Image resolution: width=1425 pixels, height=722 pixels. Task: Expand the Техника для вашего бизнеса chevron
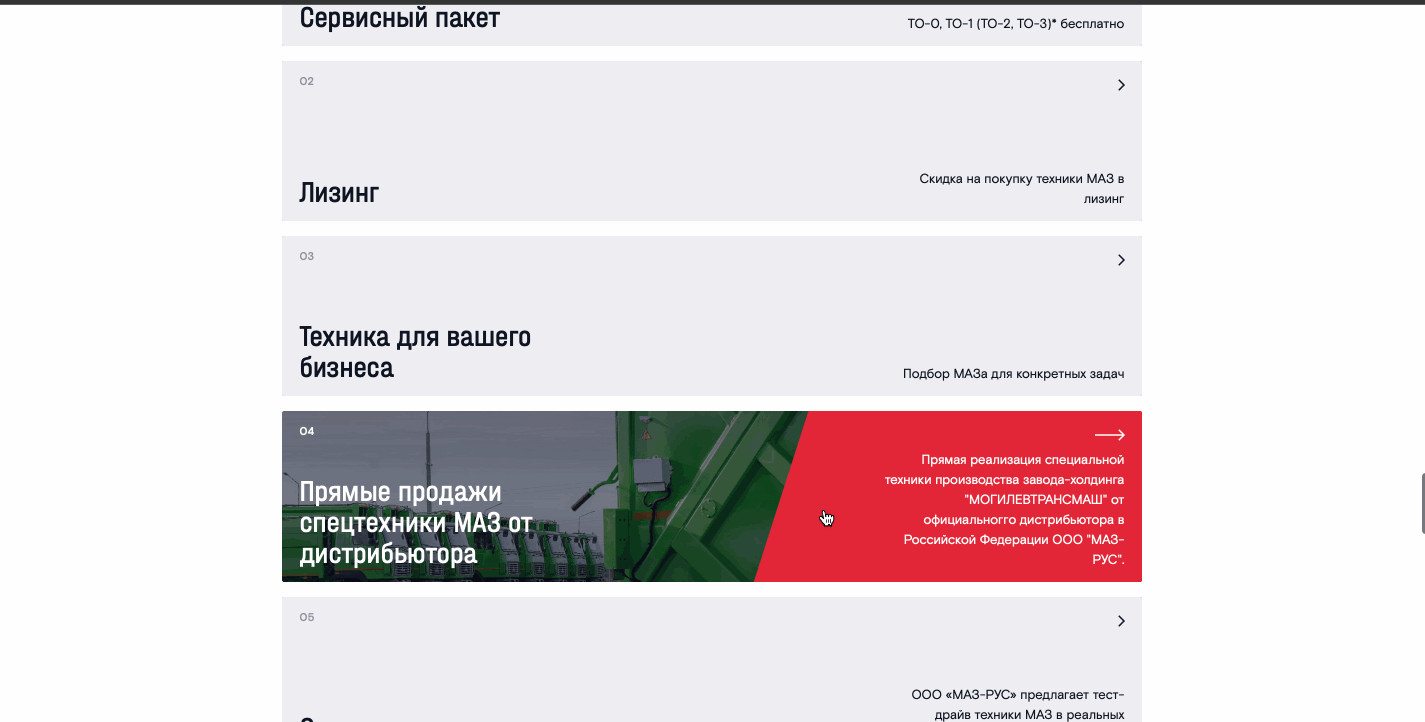click(1121, 260)
